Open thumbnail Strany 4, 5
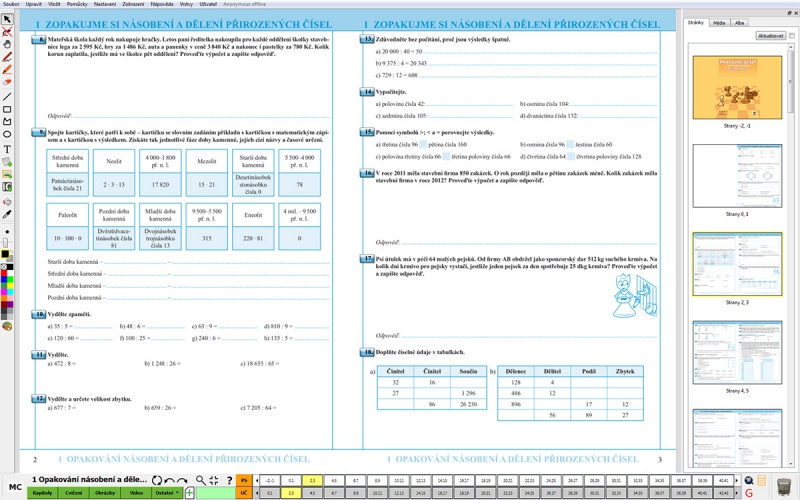This screenshot has width=800, height=500. [x=737, y=352]
